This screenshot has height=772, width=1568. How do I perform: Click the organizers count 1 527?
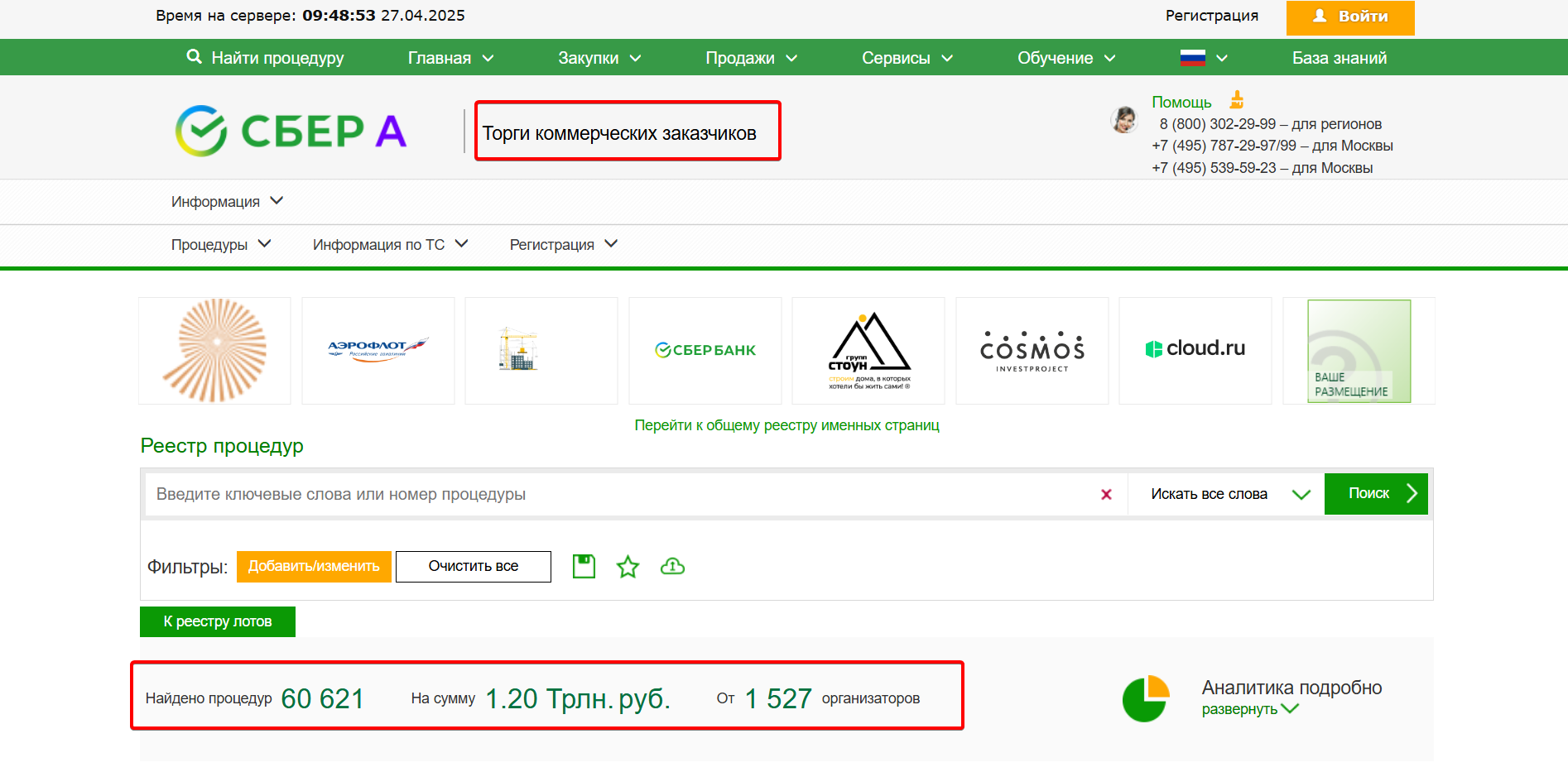pos(778,698)
